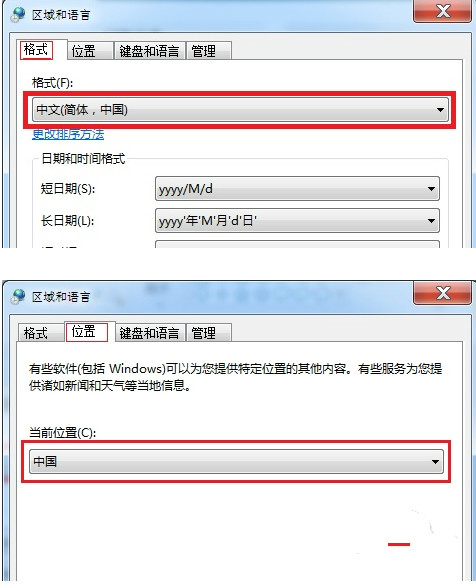Expand the 短日期(S) dropdown showing yyyy/M/d
476x584 pixels.
click(x=297, y=189)
